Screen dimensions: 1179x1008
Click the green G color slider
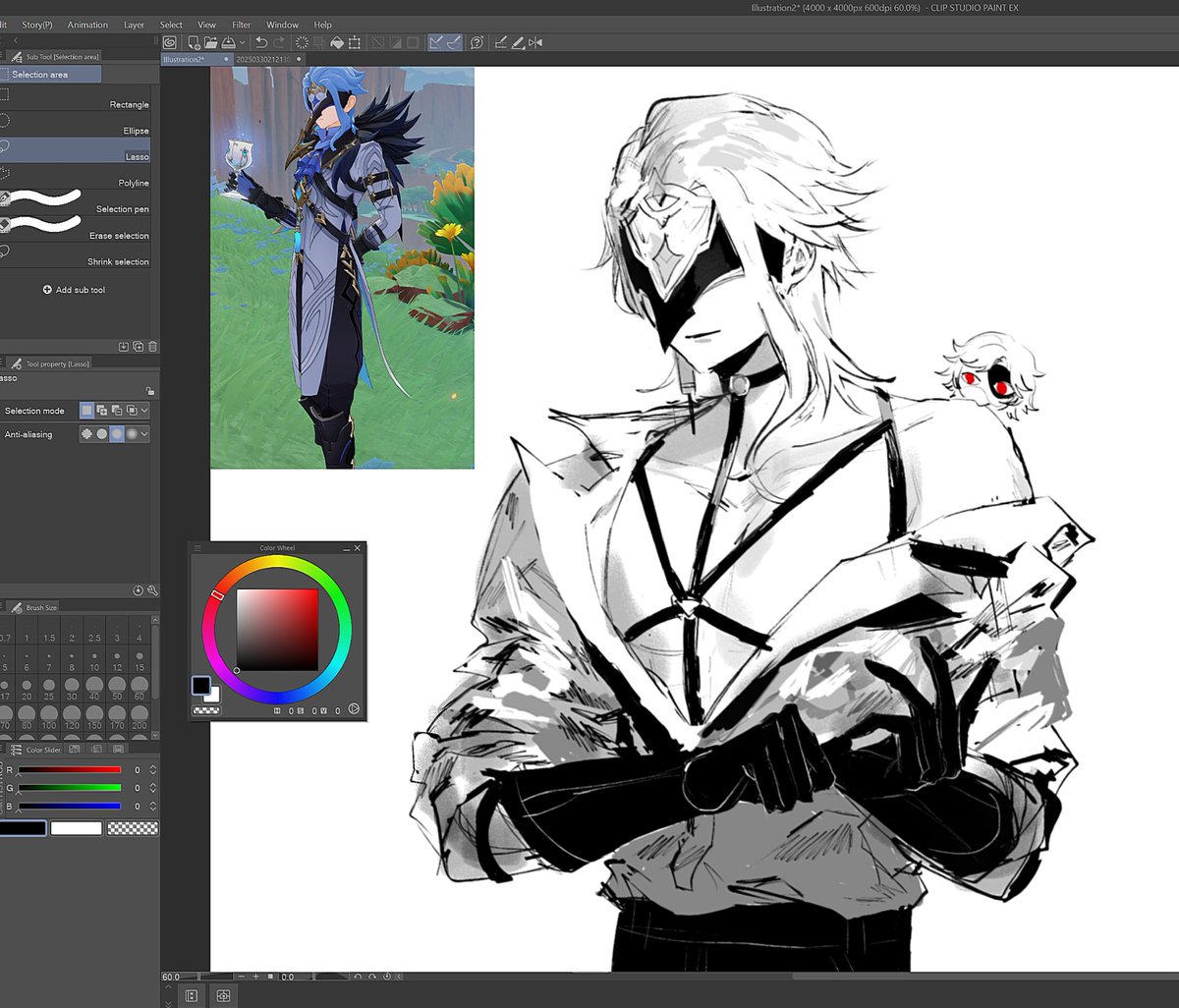[x=70, y=787]
